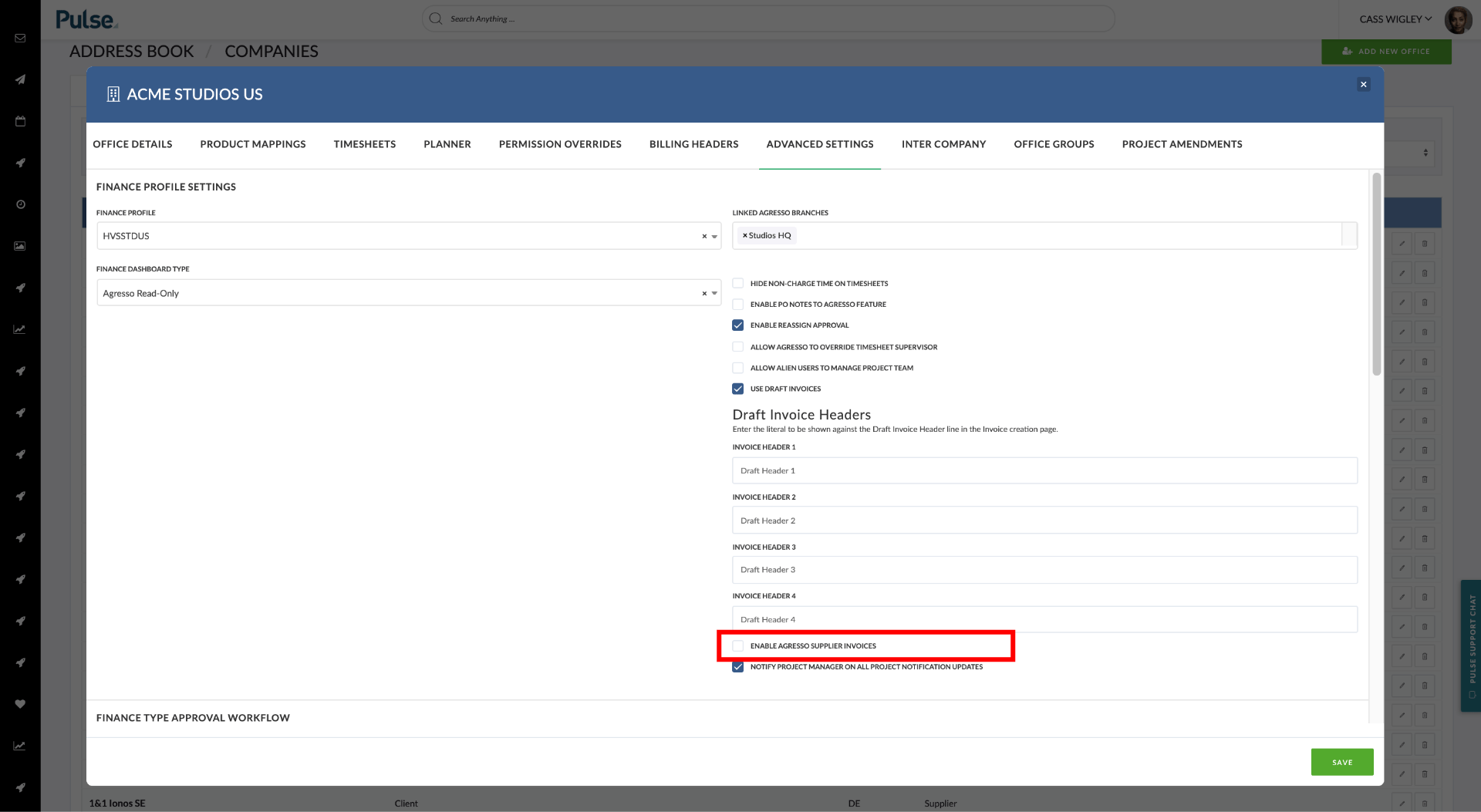Click the Add New Office button

[1386, 52]
